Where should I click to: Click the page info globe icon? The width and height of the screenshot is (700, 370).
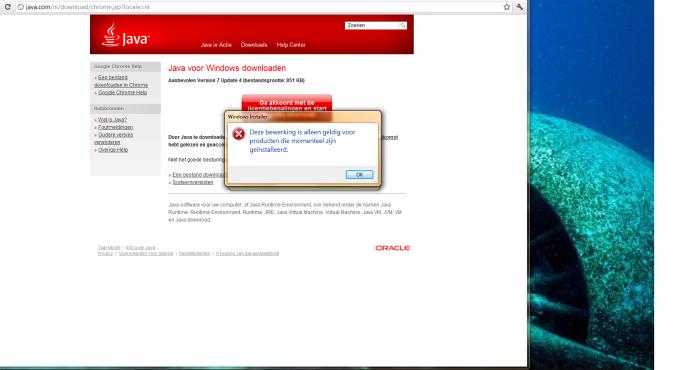pyautogui.click(x=21, y=7)
